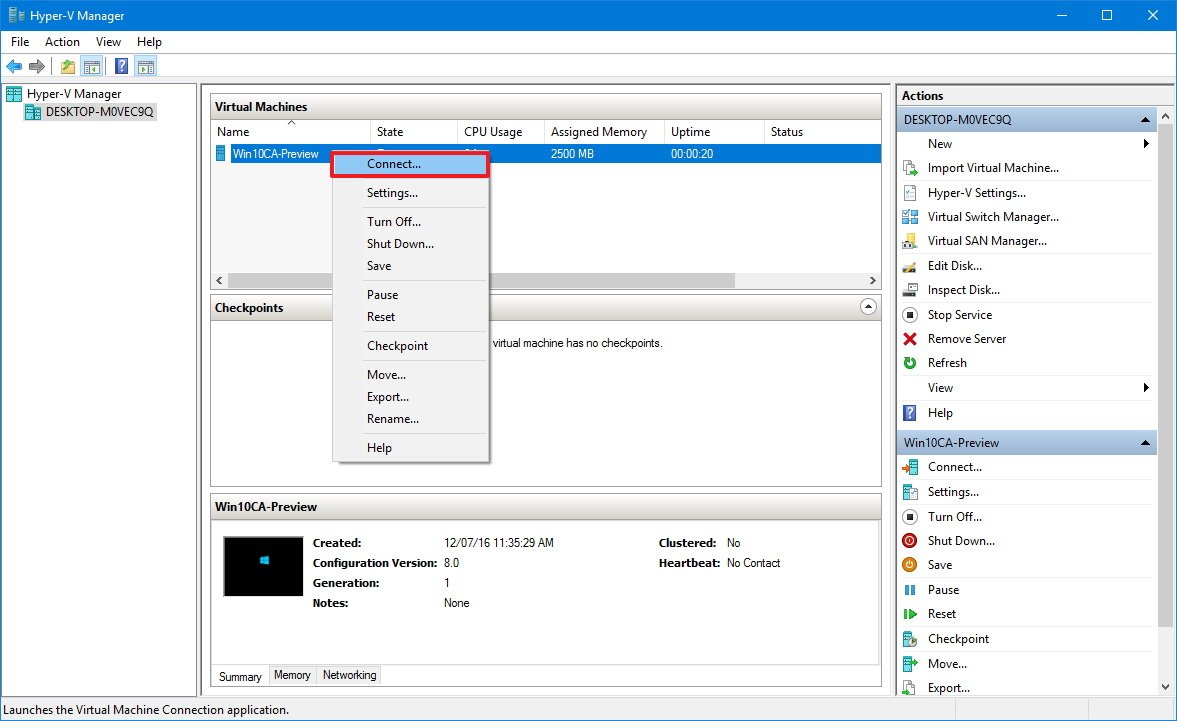Click the orange Save icon in Actions
1177x721 pixels.
coord(910,565)
